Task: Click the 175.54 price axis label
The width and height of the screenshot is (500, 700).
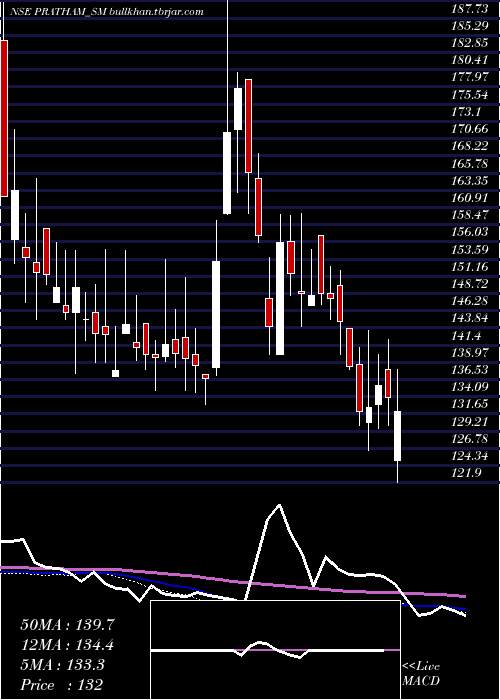Action: (470, 95)
